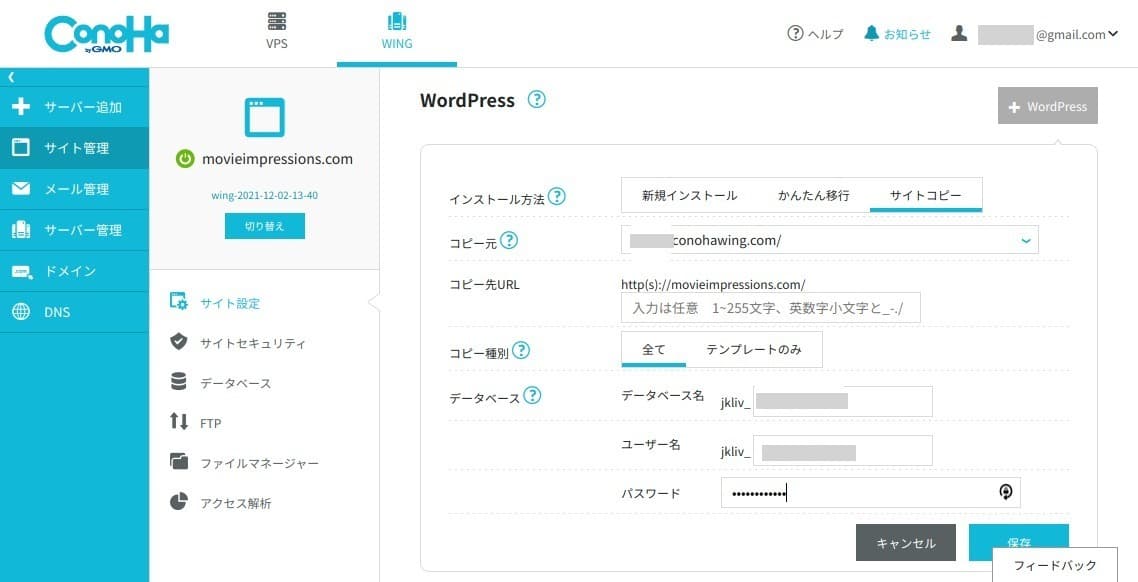Select サイト管理 in the sidebar

pos(74,148)
